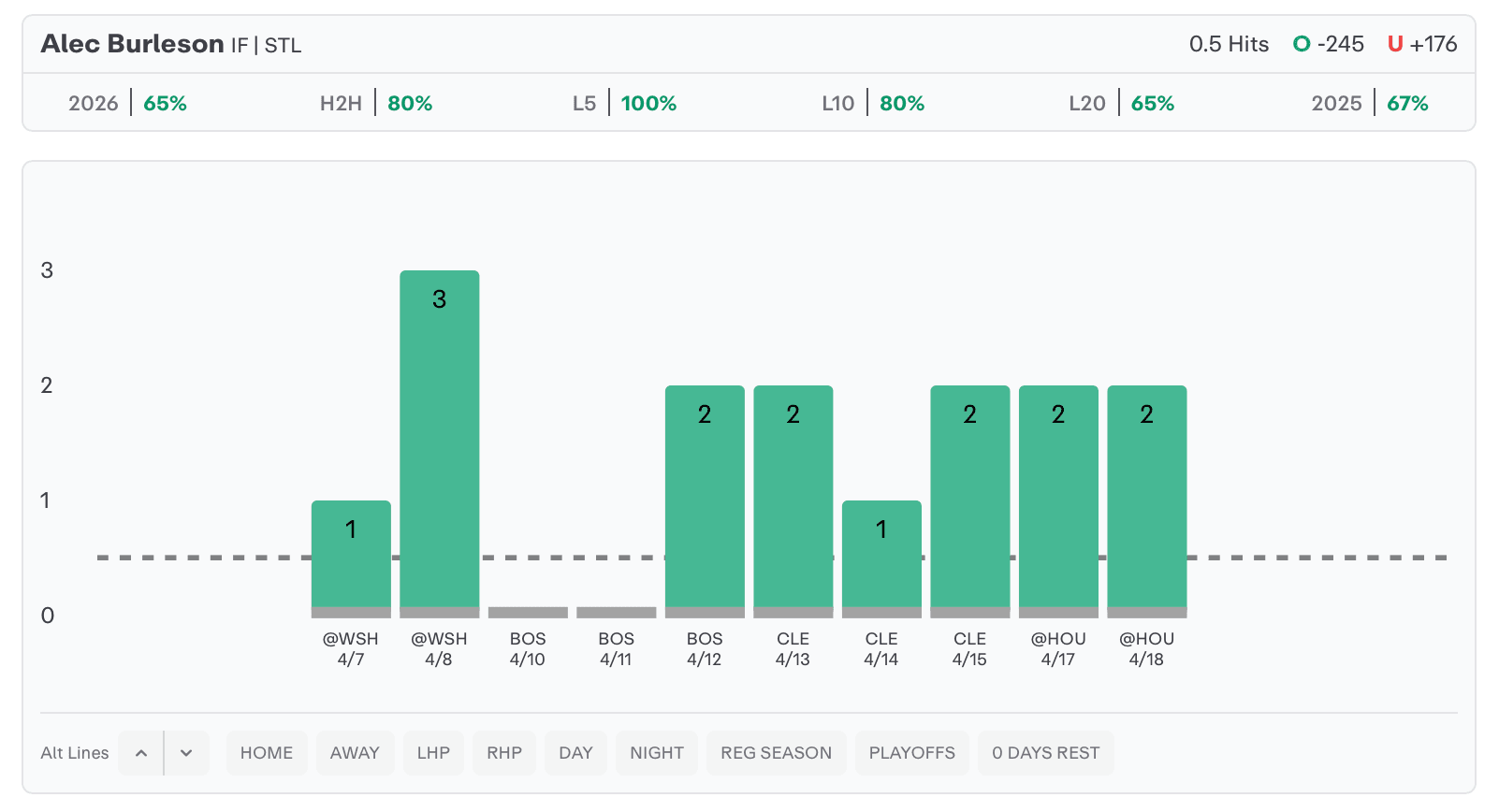Toggle the AWAY games filter
Viewport: 1499px width, 812px height.
coord(355,753)
